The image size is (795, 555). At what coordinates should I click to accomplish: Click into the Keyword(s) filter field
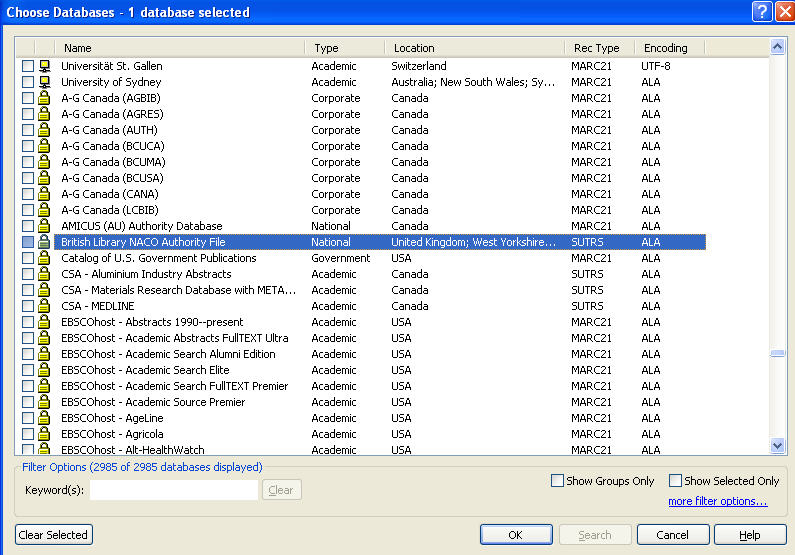tap(174, 490)
